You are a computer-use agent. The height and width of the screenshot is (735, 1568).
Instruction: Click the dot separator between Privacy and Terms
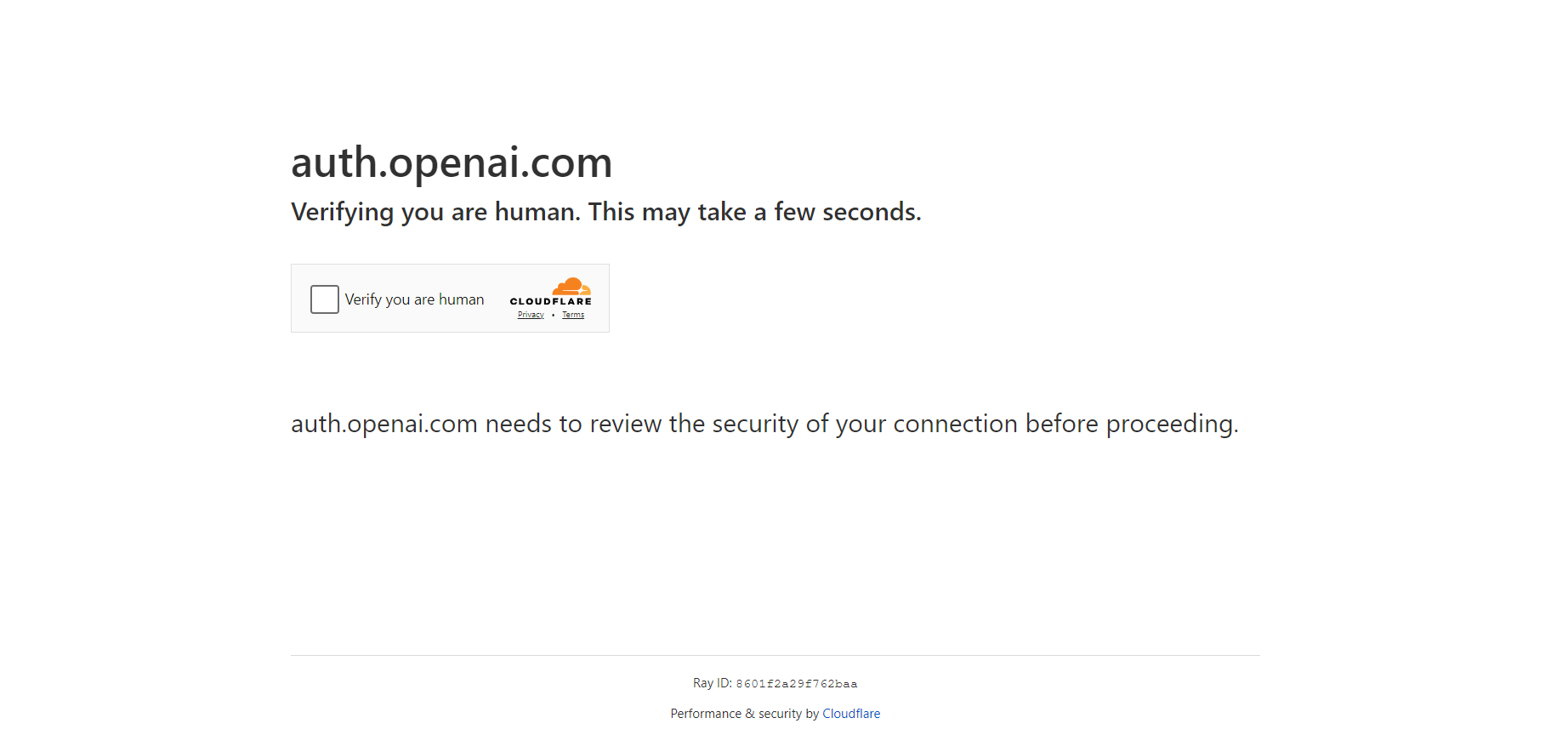(553, 315)
